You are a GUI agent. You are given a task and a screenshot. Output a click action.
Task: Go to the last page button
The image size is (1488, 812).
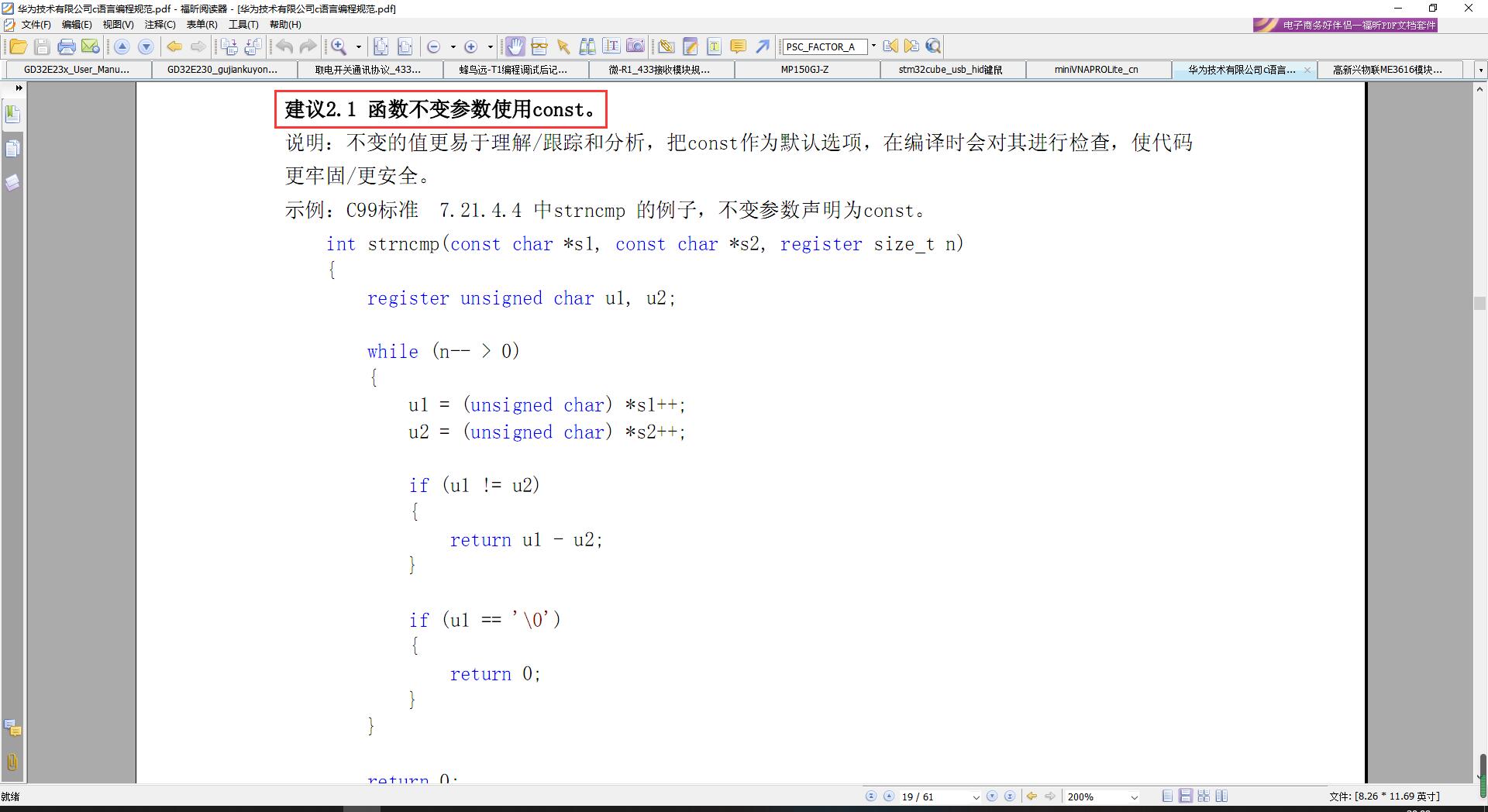tap(1009, 796)
